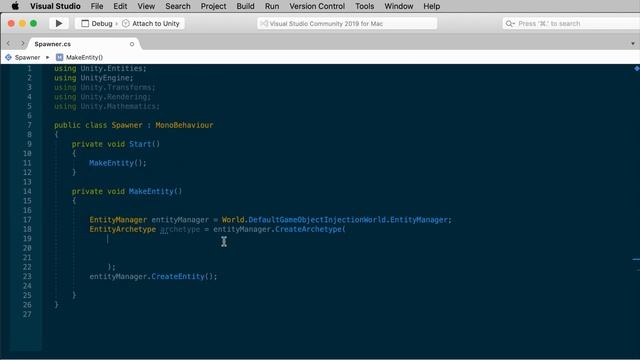Click DefaultGameObjectInjectionWorld in the code

(x=317, y=220)
